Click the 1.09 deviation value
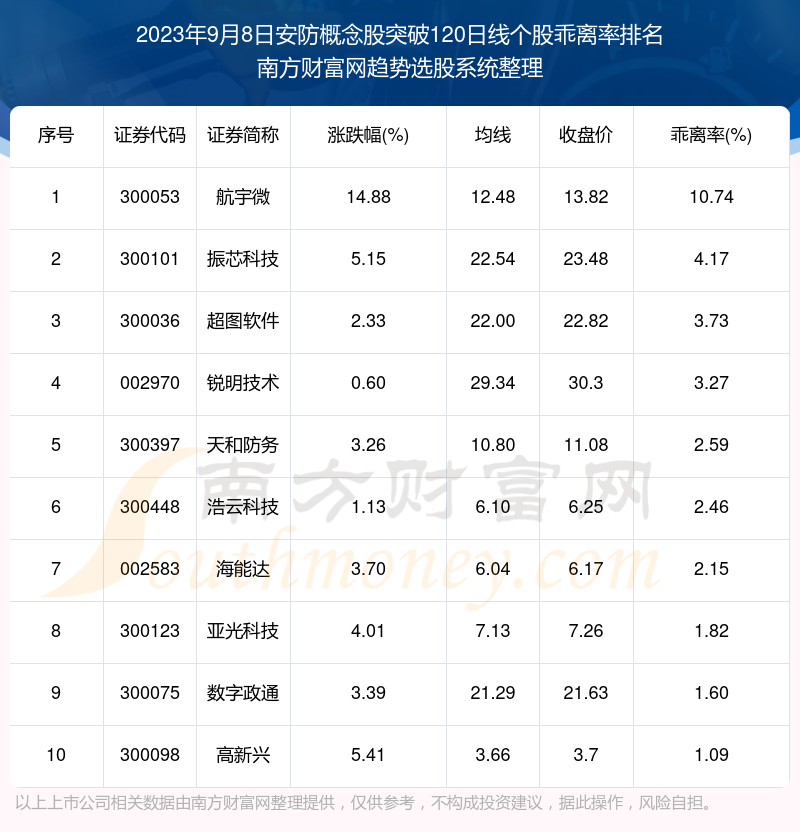This screenshot has height=832, width=800. pyautogui.click(x=711, y=755)
